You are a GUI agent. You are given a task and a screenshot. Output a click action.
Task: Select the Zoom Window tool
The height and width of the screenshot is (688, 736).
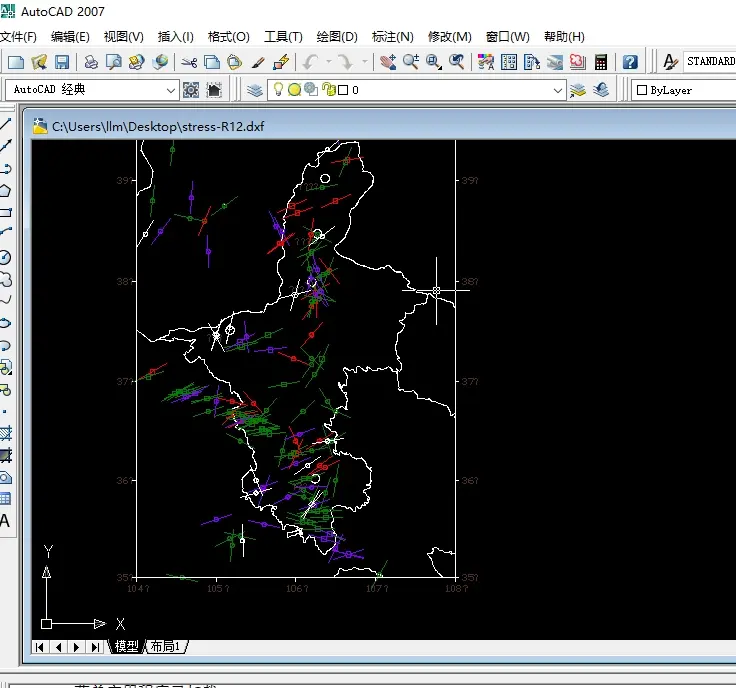coord(433,61)
